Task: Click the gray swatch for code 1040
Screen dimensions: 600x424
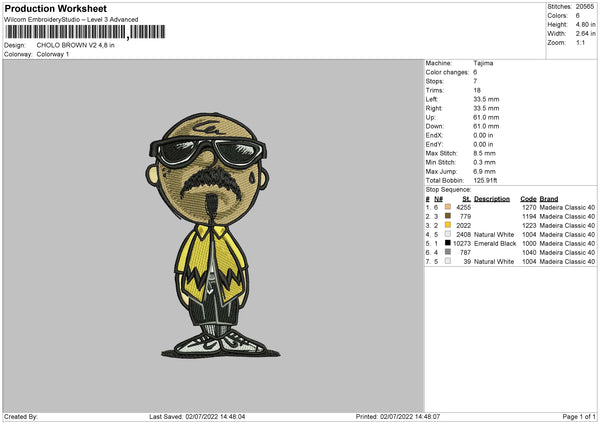Action: point(448,252)
